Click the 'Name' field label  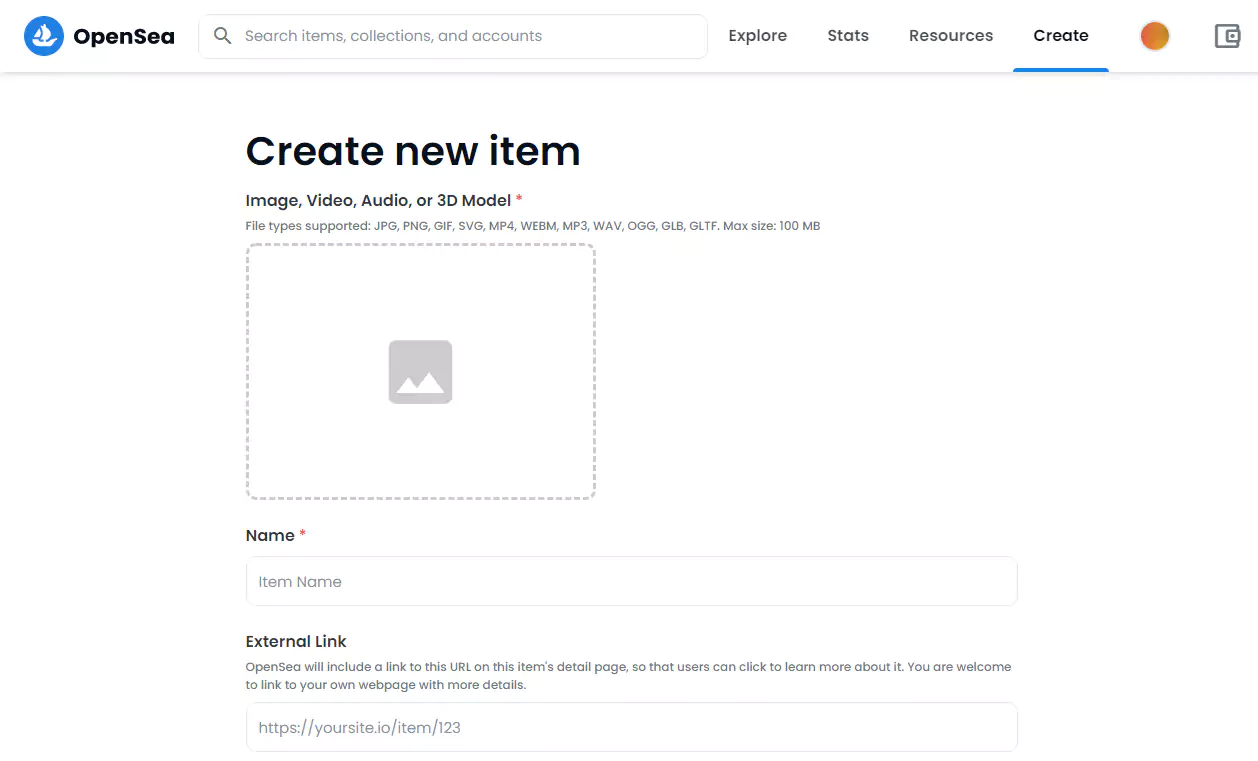click(x=270, y=535)
